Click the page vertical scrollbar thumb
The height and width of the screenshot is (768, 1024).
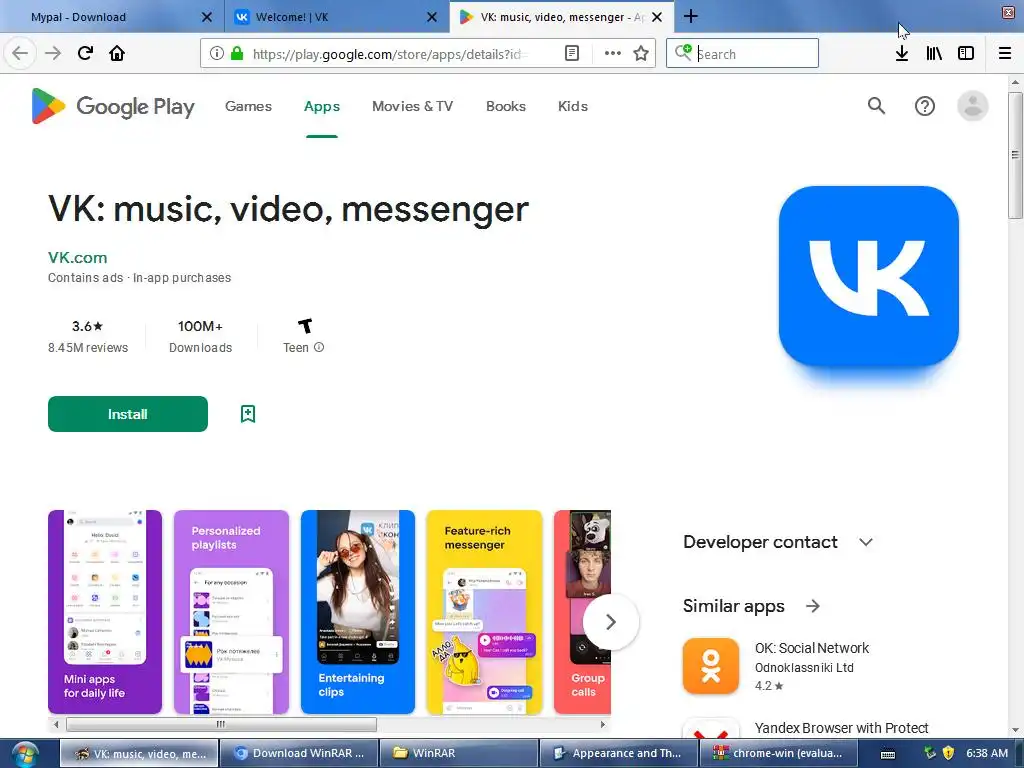point(1015,155)
